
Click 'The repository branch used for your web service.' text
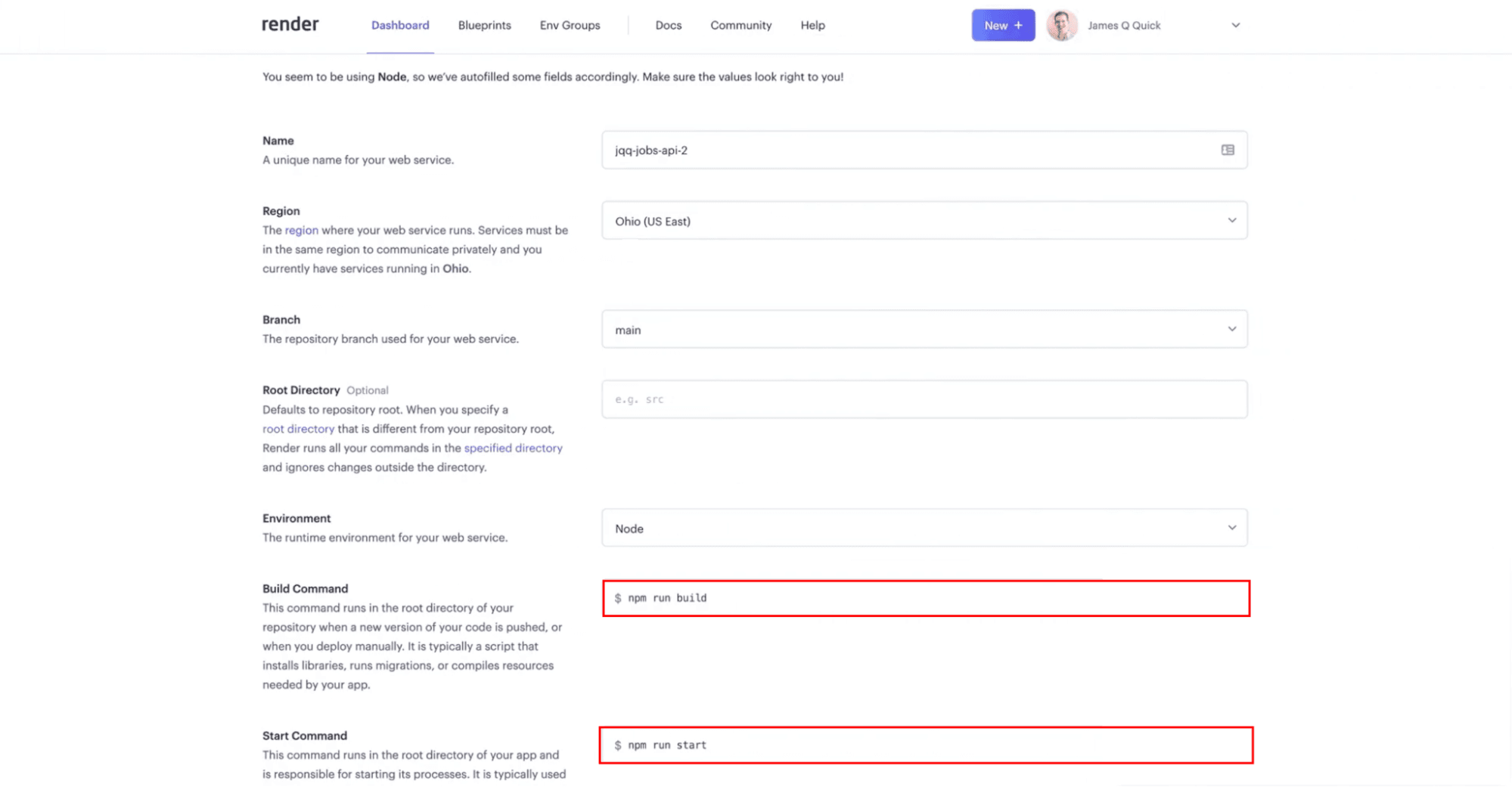pyautogui.click(x=390, y=339)
